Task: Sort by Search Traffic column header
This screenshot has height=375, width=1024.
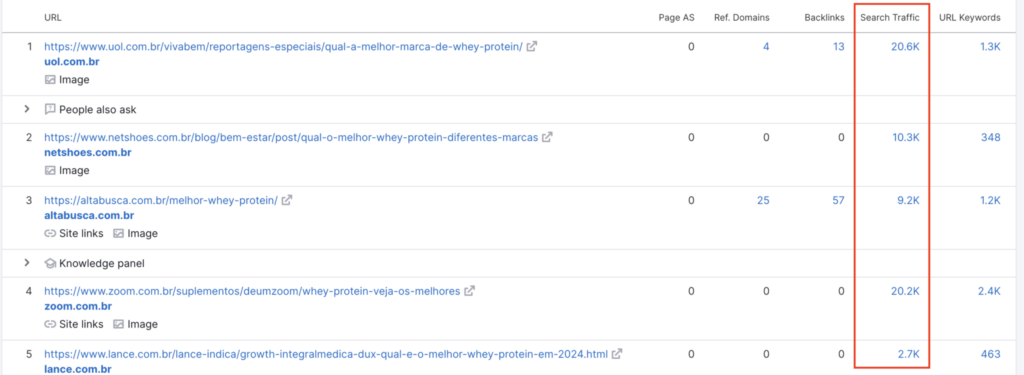Action: 890,18
